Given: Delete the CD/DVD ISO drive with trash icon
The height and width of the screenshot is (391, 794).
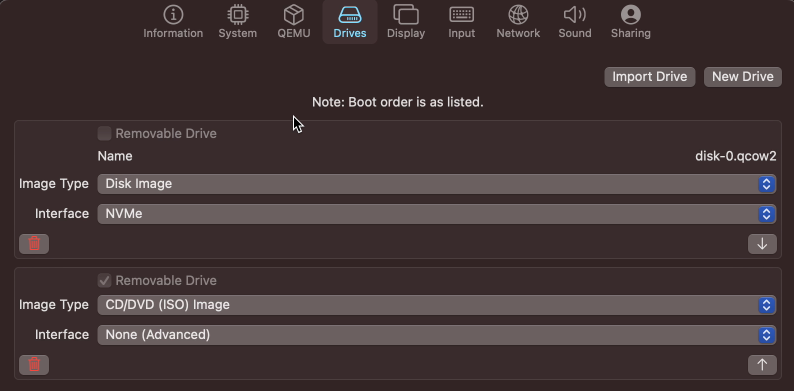Looking at the screenshot, I should point(34,365).
